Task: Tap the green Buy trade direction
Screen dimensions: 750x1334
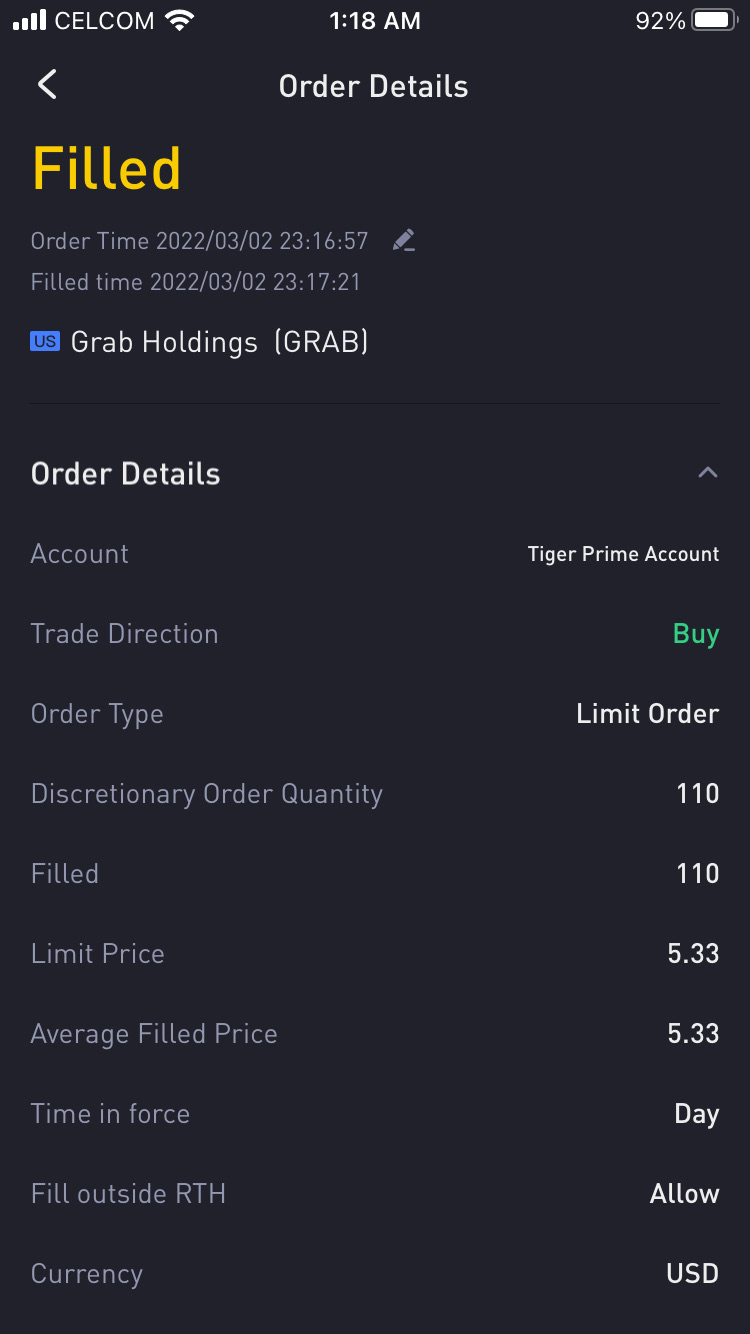Action: click(696, 634)
